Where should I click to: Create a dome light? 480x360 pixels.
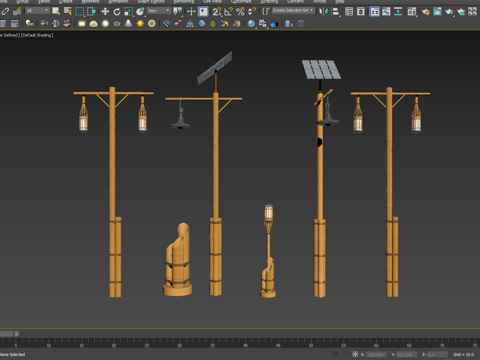pyautogui.click(x=93, y=23)
